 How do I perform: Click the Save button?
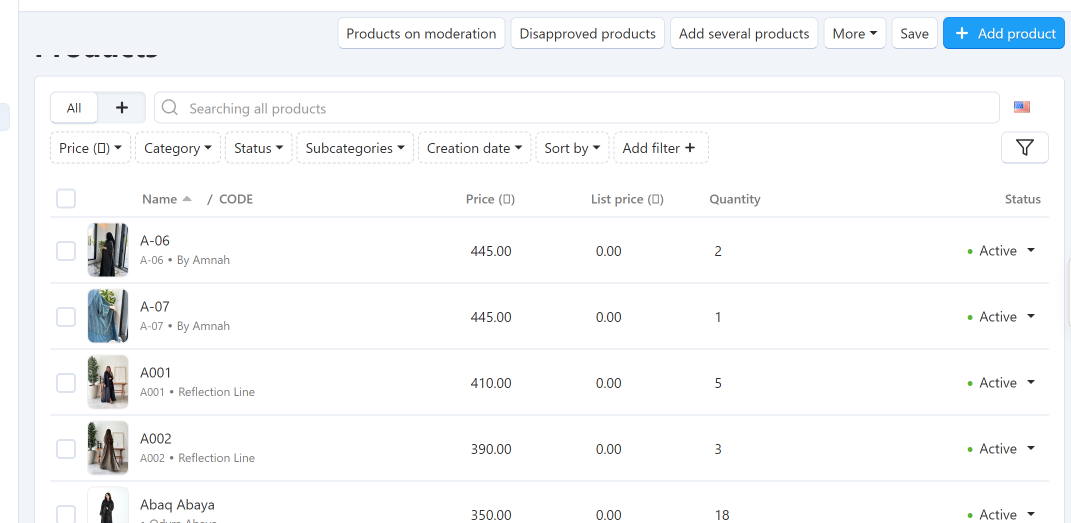point(914,33)
